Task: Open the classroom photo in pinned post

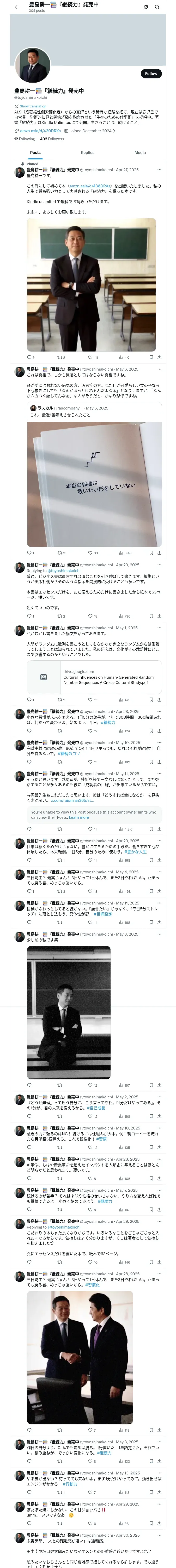Action: coord(91,285)
